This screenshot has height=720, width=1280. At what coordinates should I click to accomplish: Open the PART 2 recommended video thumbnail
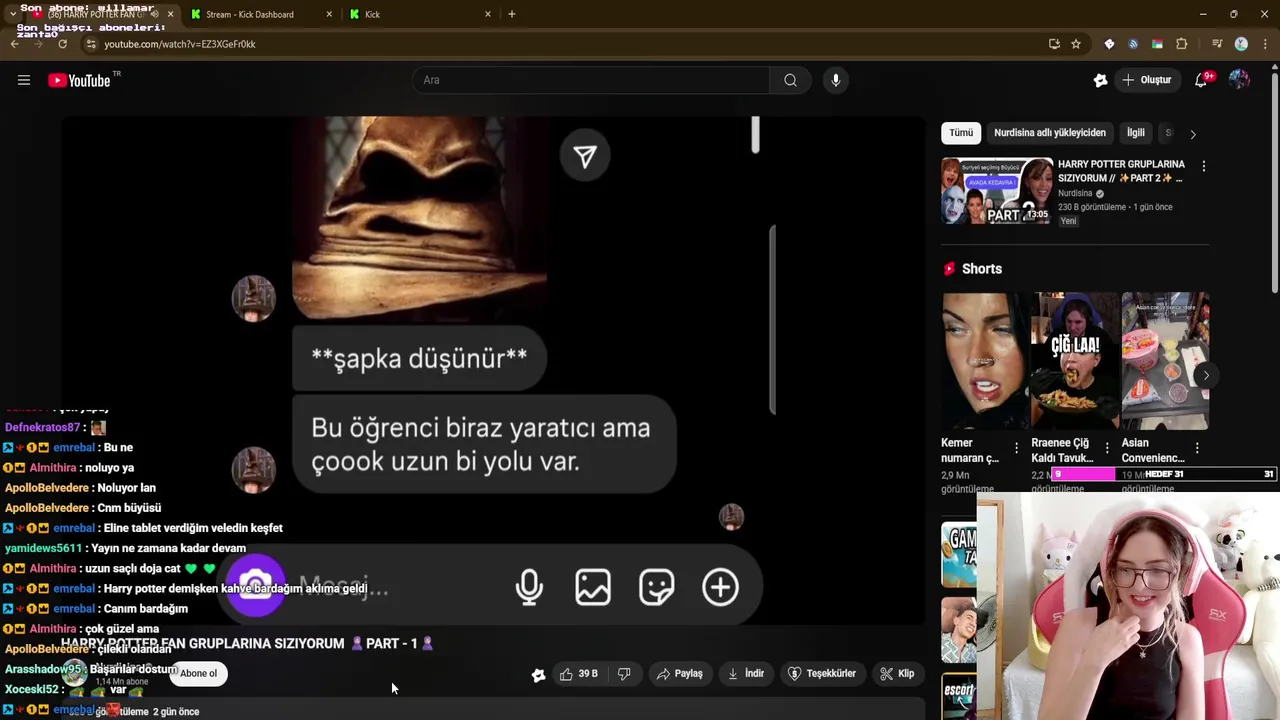click(997, 191)
